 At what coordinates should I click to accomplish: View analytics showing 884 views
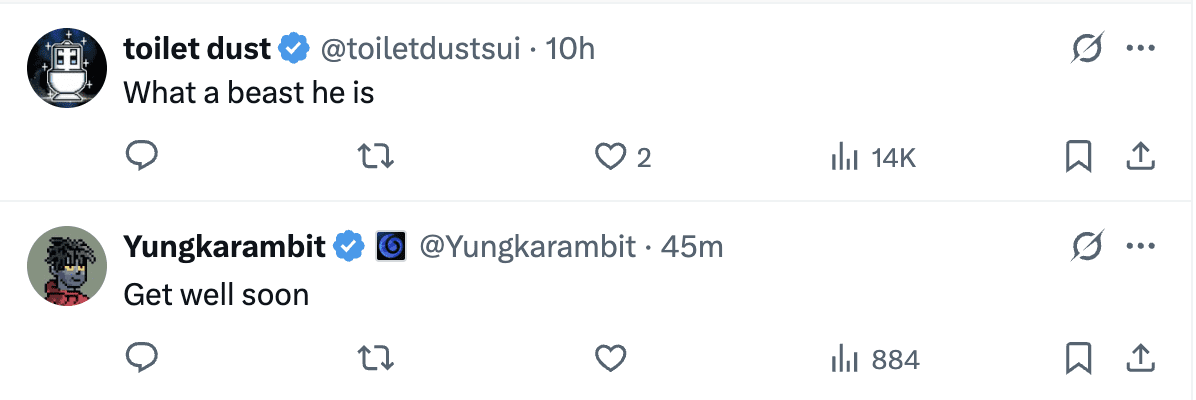tap(875, 358)
